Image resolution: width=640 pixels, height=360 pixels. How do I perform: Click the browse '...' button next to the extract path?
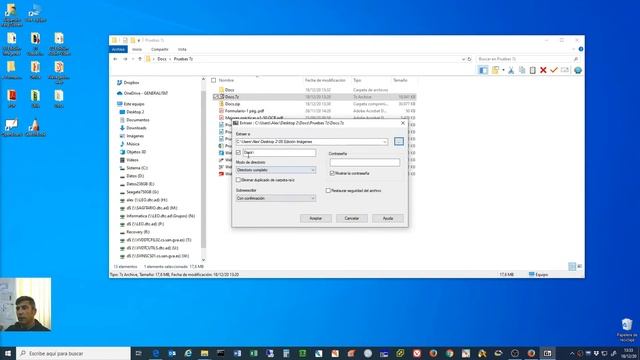(x=399, y=142)
